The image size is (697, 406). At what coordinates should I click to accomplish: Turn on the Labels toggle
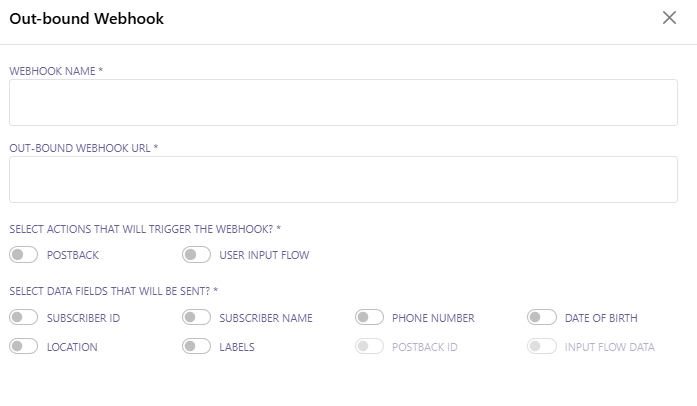tap(196, 347)
